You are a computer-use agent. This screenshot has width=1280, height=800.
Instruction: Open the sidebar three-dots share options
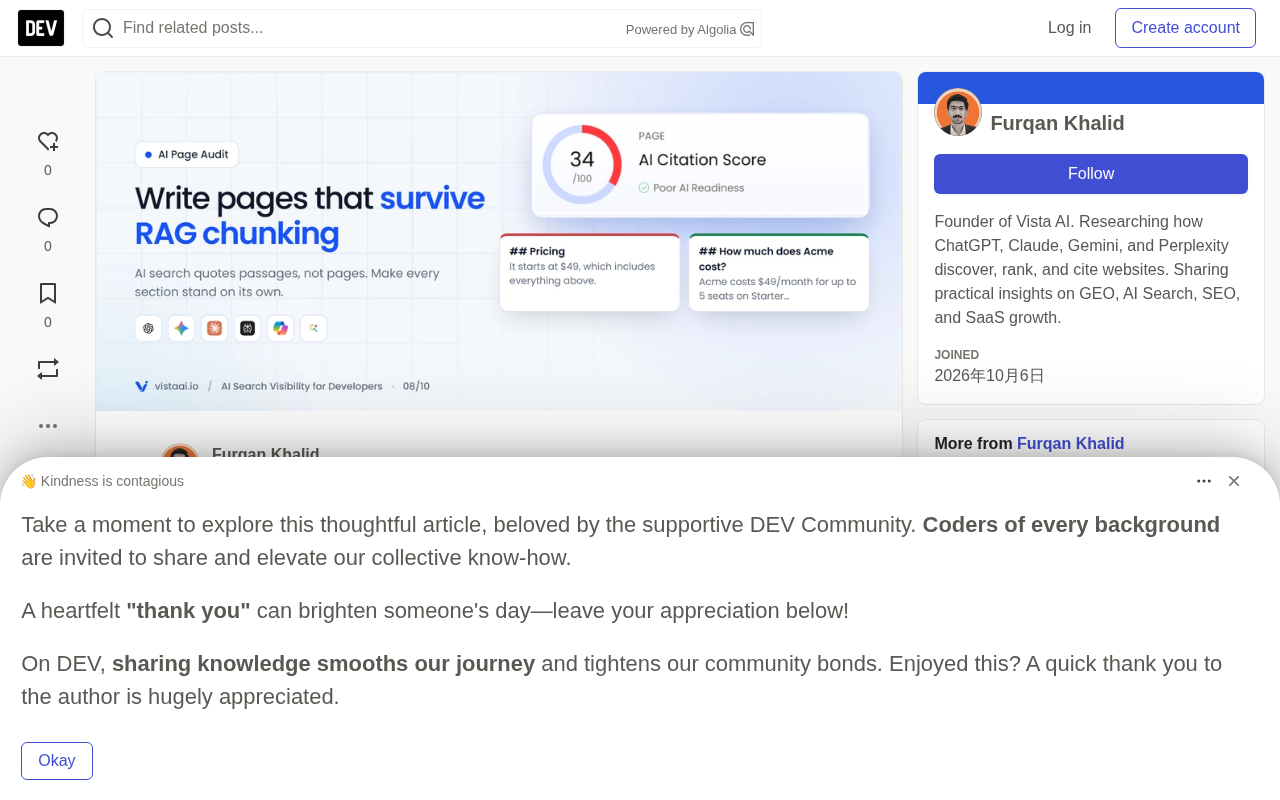pos(48,426)
